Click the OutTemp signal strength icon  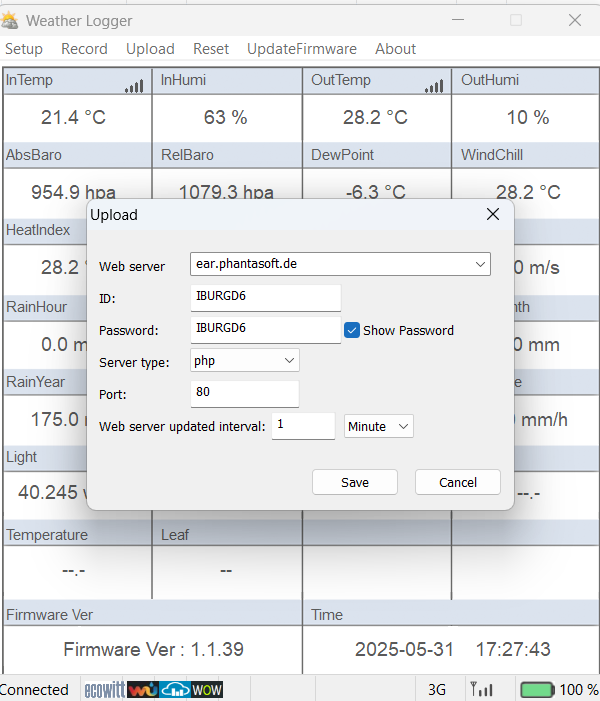pos(434,86)
